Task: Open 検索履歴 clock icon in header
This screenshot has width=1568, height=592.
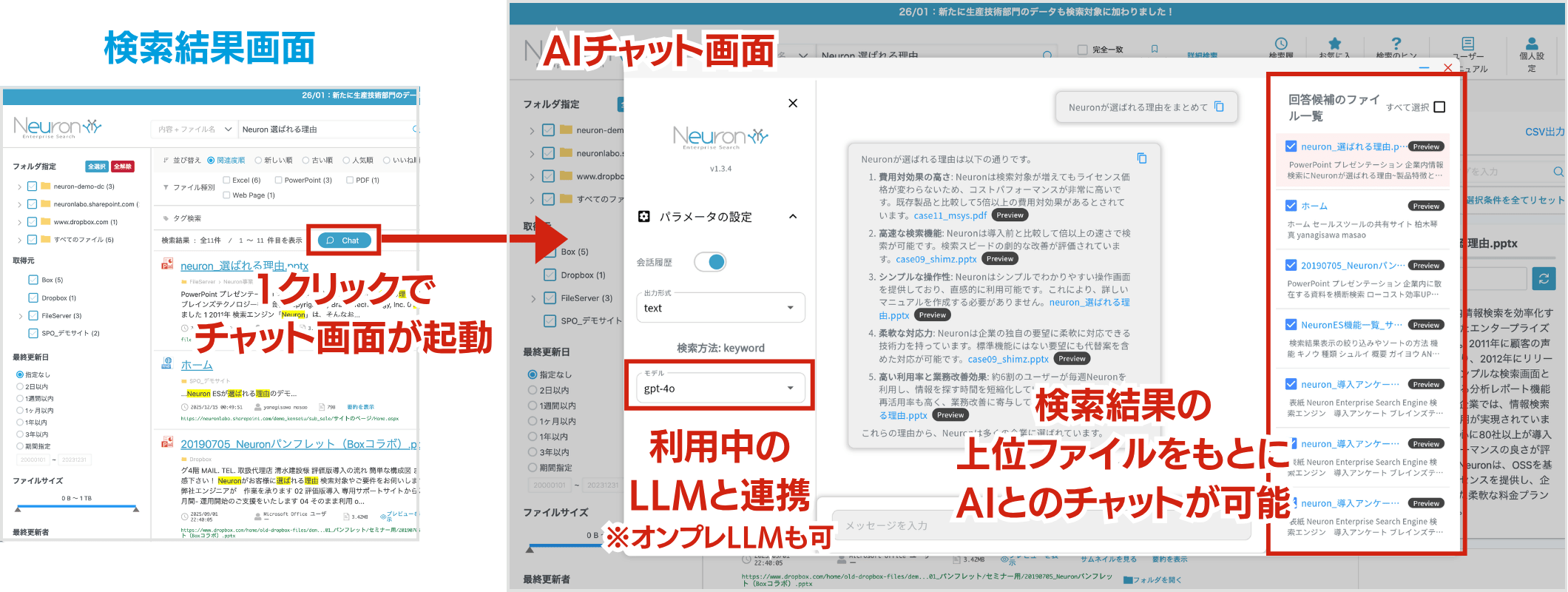Action: [1281, 44]
